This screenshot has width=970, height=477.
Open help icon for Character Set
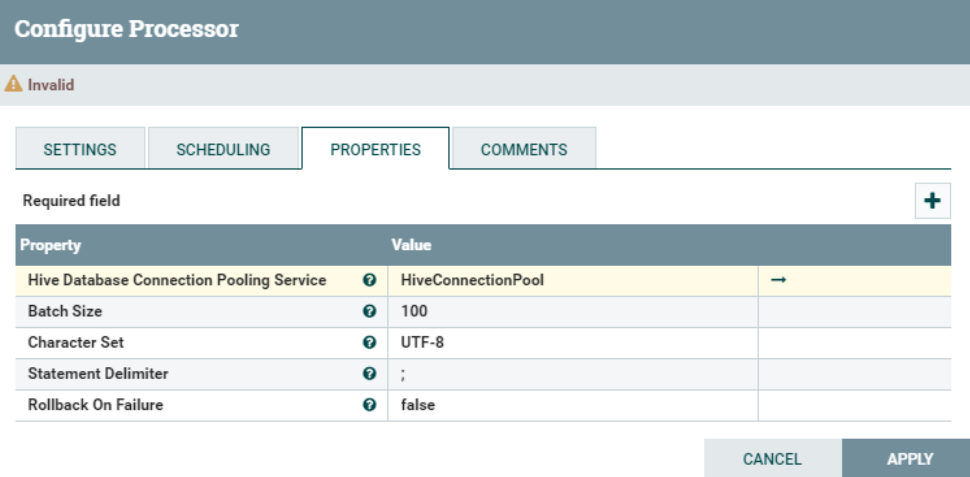pos(369,342)
